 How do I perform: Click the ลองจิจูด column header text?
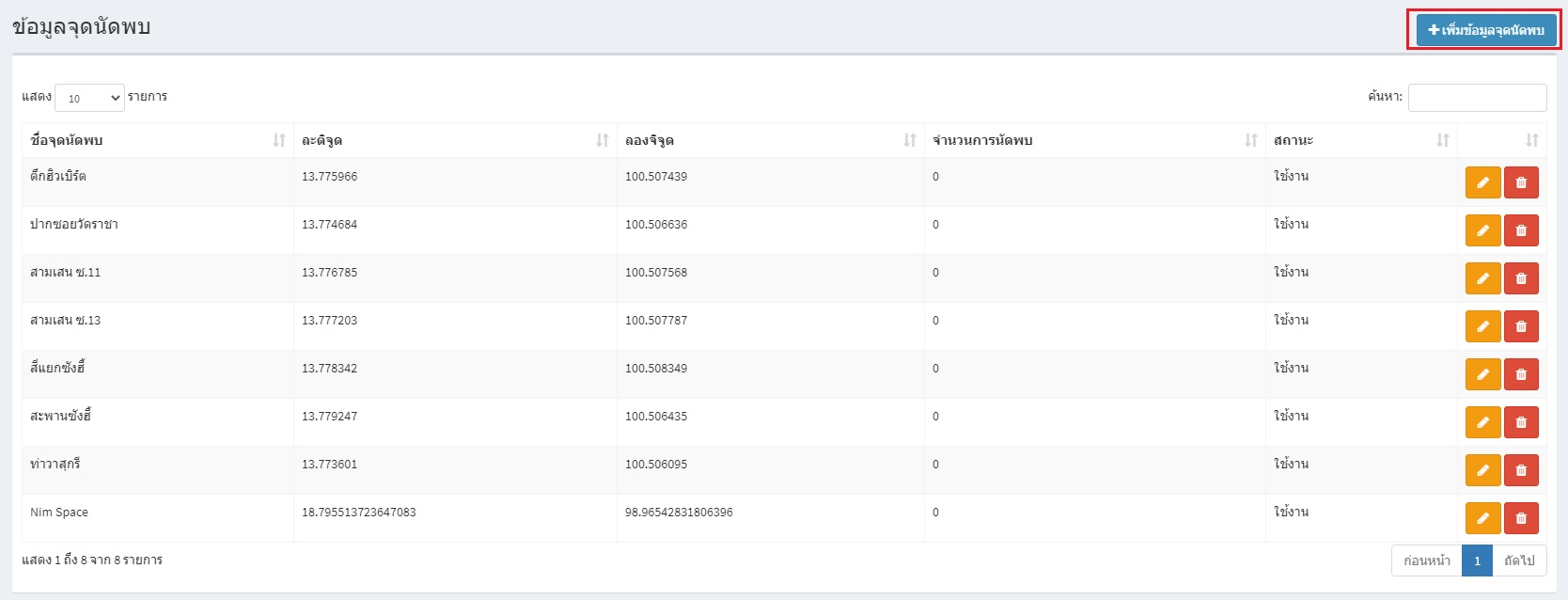[649, 140]
